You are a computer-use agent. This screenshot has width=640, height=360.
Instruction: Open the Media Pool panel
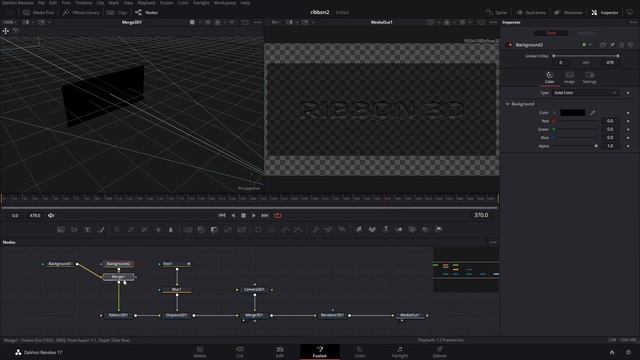coord(39,13)
